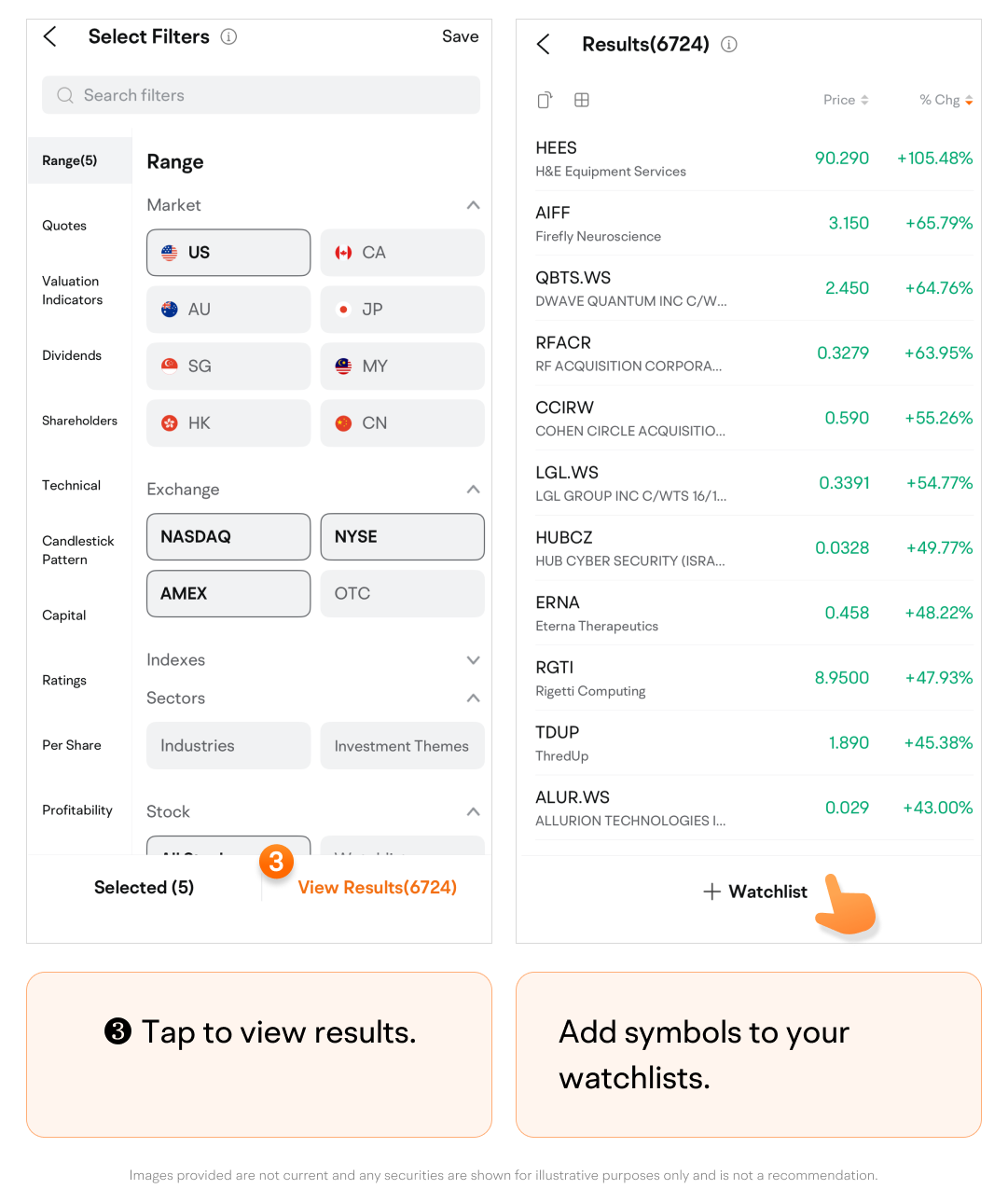This screenshot has height=1203, width=1008.
Task: Open the Technical filter category
Action: click(x=72, y=485)
